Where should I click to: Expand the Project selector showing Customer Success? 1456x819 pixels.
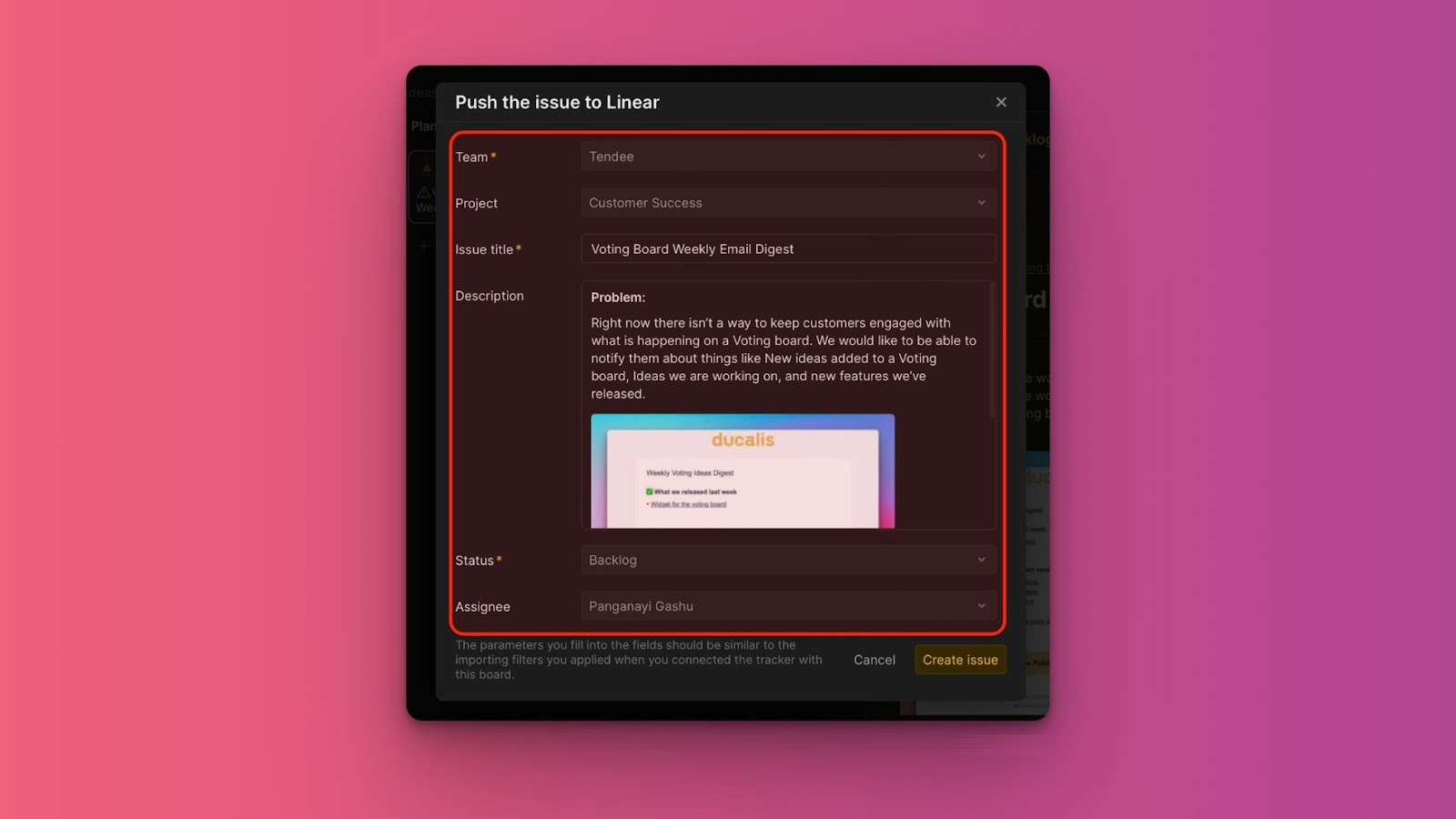coord(787,202)
